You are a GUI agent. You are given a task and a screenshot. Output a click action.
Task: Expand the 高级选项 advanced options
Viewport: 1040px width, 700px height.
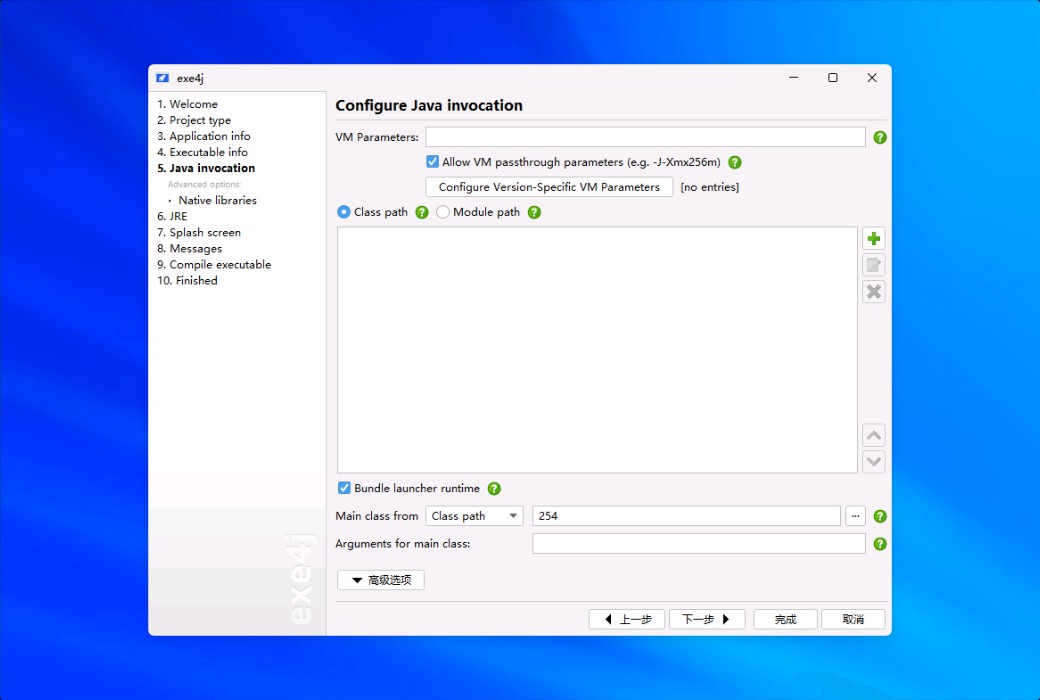381,580
